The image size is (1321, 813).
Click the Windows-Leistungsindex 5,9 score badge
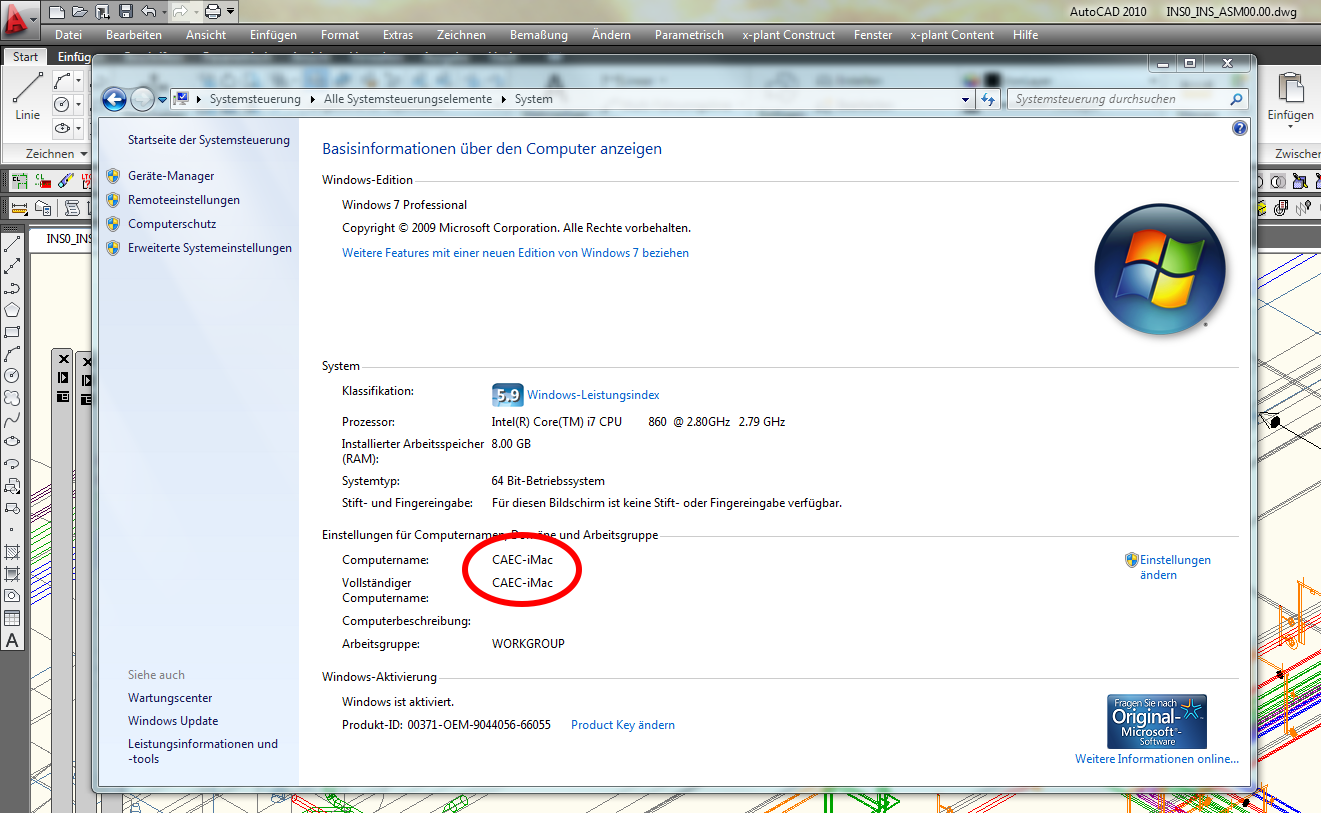click(x=507, y=395)
